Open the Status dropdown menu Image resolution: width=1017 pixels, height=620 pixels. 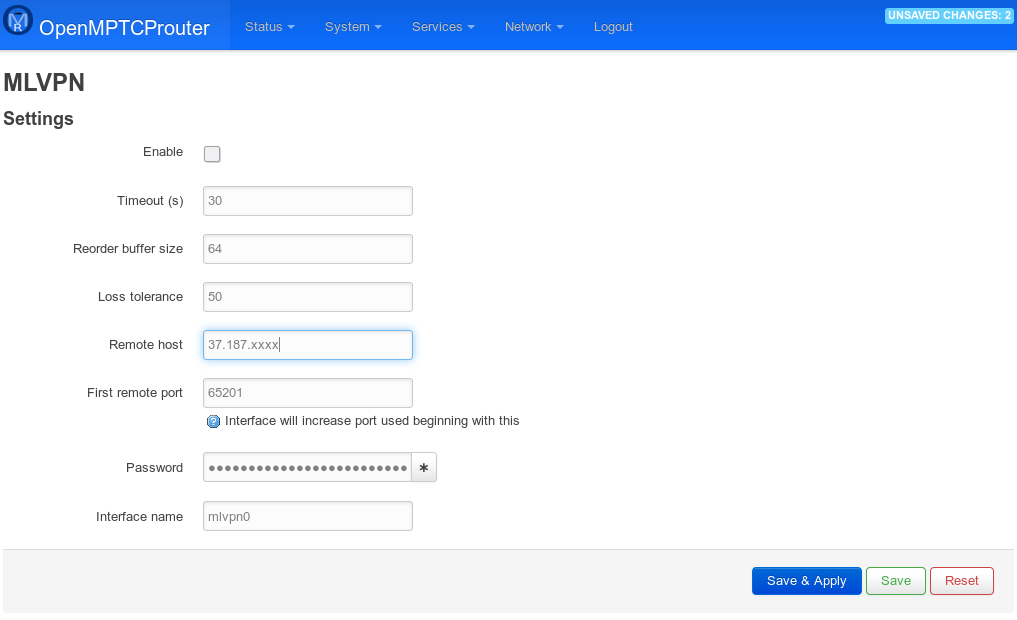point(270,27)
